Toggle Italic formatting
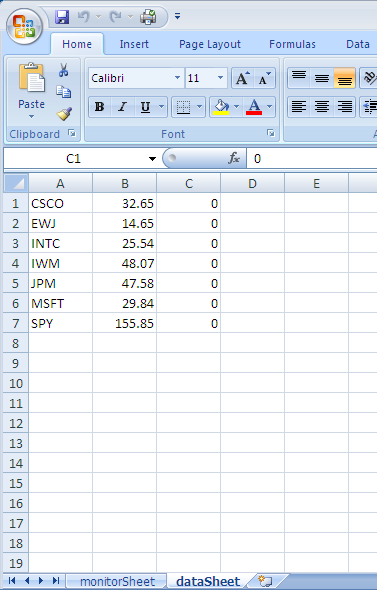This screenshot has width=377, height=590. click(x=122, y=107)
